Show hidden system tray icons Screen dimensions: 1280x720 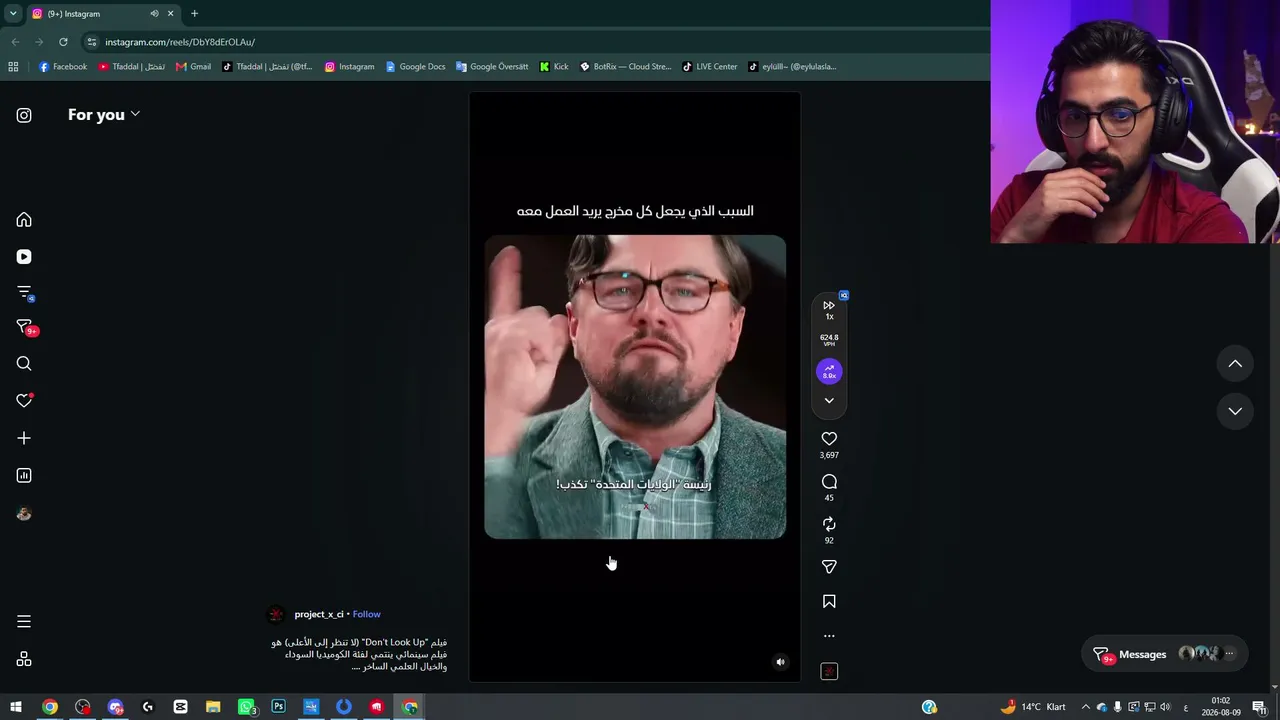tap(1086, 707)
